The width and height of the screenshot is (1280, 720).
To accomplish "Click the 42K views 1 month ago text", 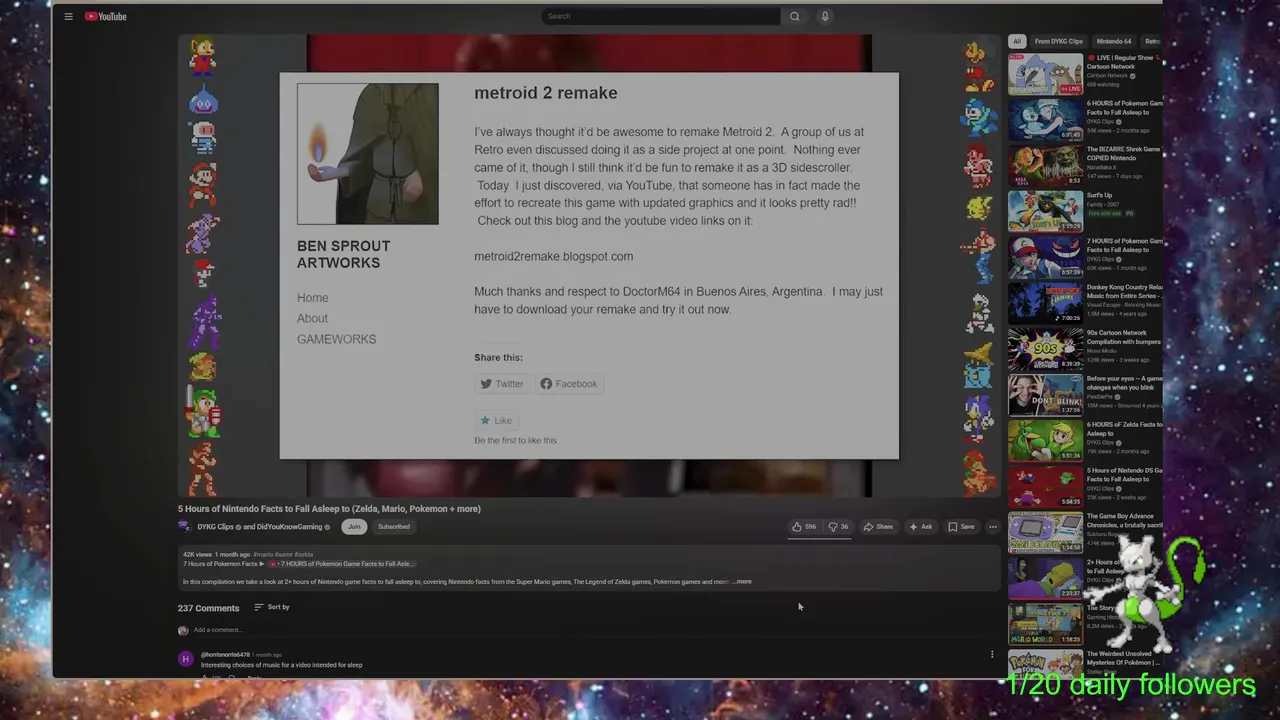I will point(216,554).
